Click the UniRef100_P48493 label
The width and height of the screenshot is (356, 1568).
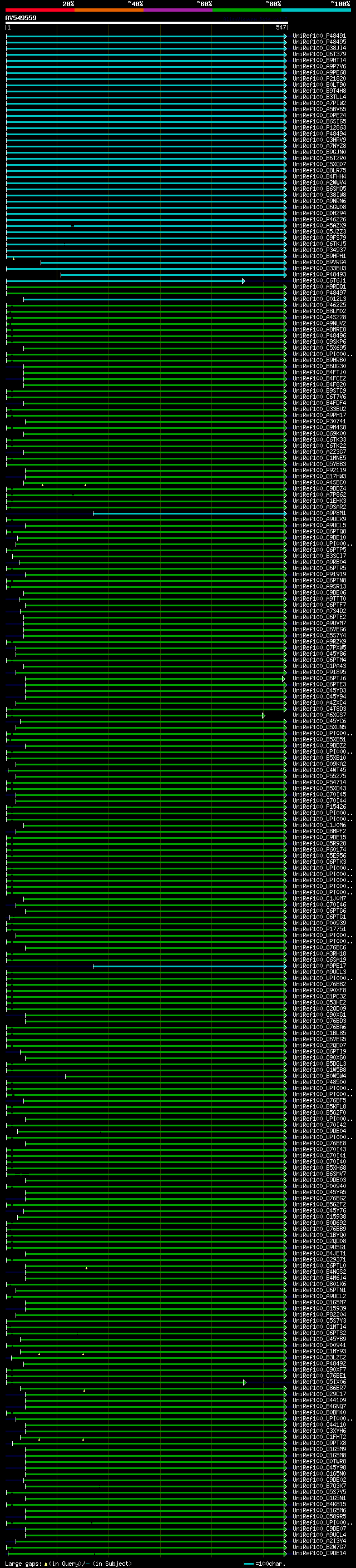(319, 275)
